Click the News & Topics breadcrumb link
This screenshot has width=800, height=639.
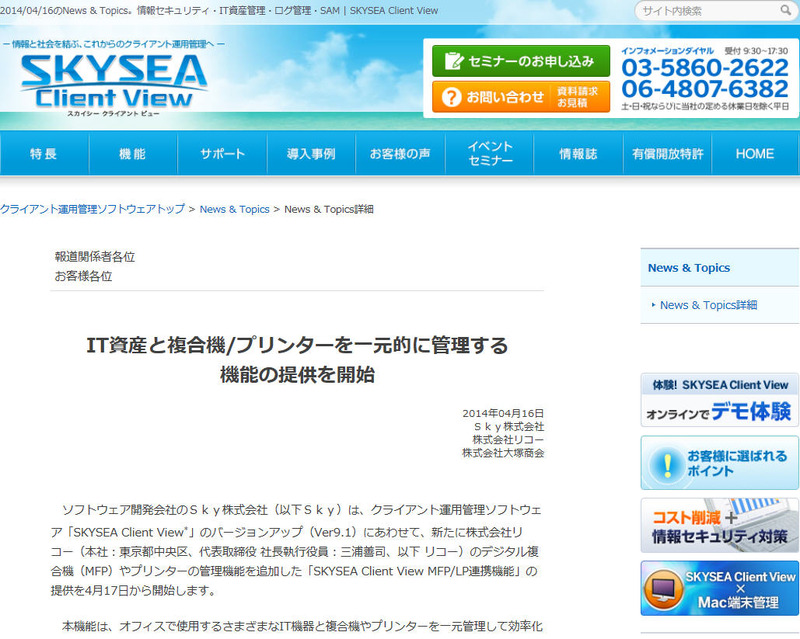[235, 209]
